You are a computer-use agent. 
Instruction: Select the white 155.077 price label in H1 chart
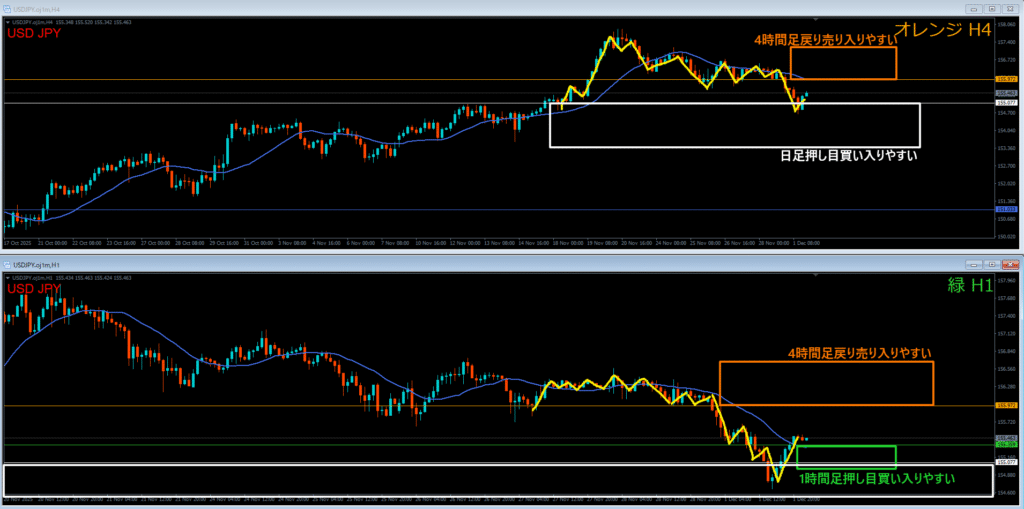[x=1004, y=461]
